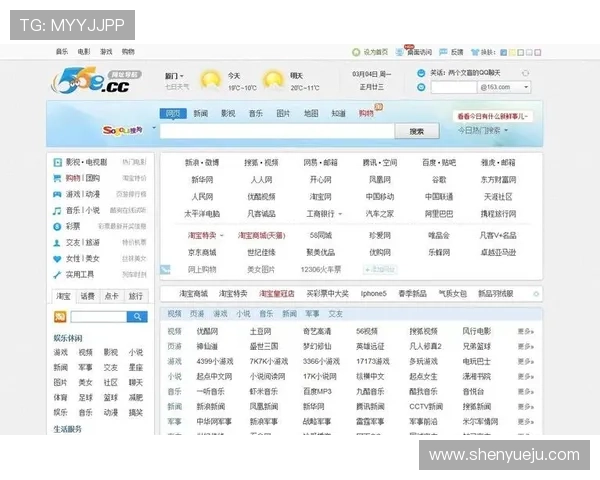This screenshot has height=480, width=600.
Task: Switch to the 图片 search tab
Action: click(283, 113)
